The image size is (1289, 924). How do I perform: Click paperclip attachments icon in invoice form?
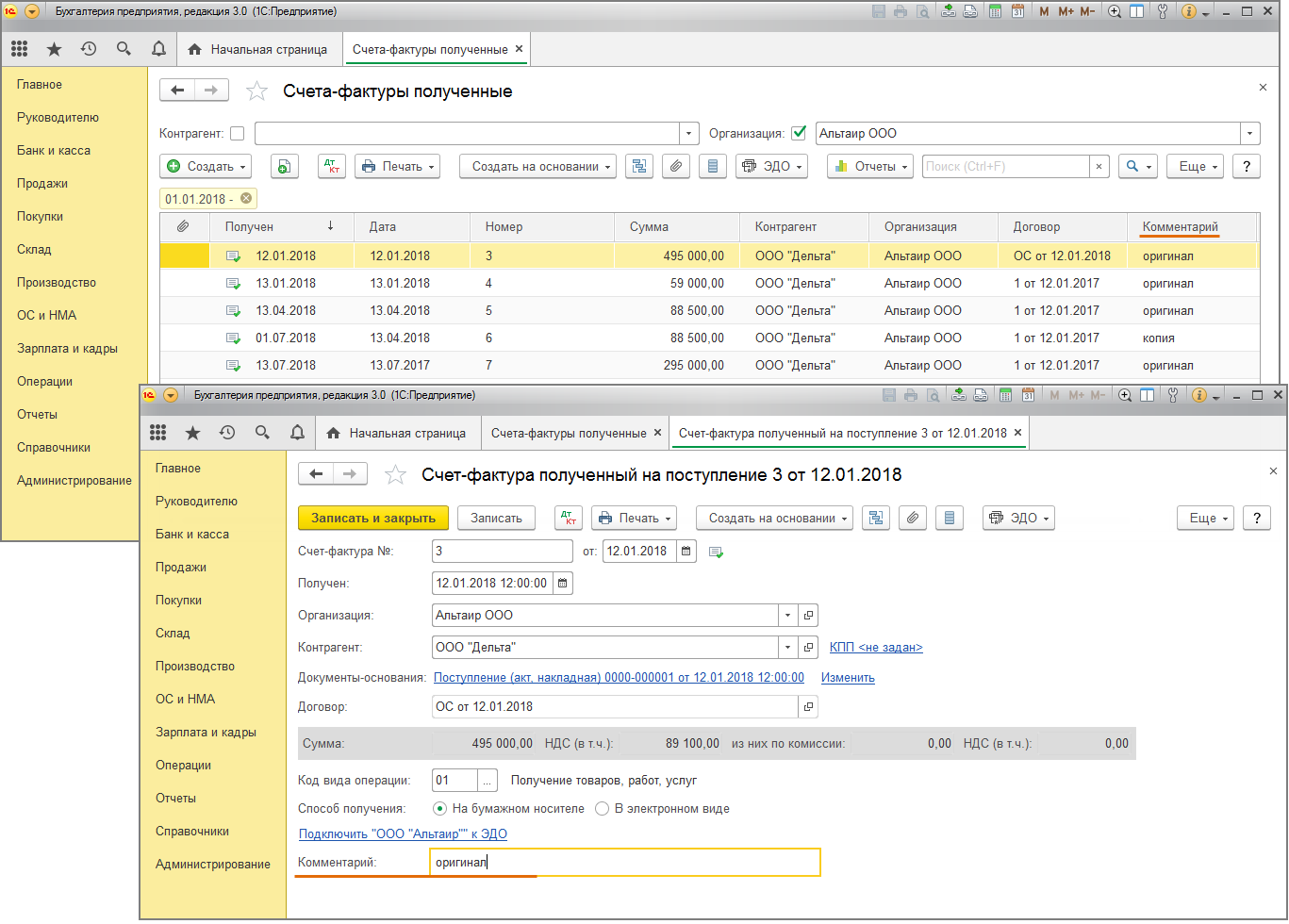tap(913, 518)
